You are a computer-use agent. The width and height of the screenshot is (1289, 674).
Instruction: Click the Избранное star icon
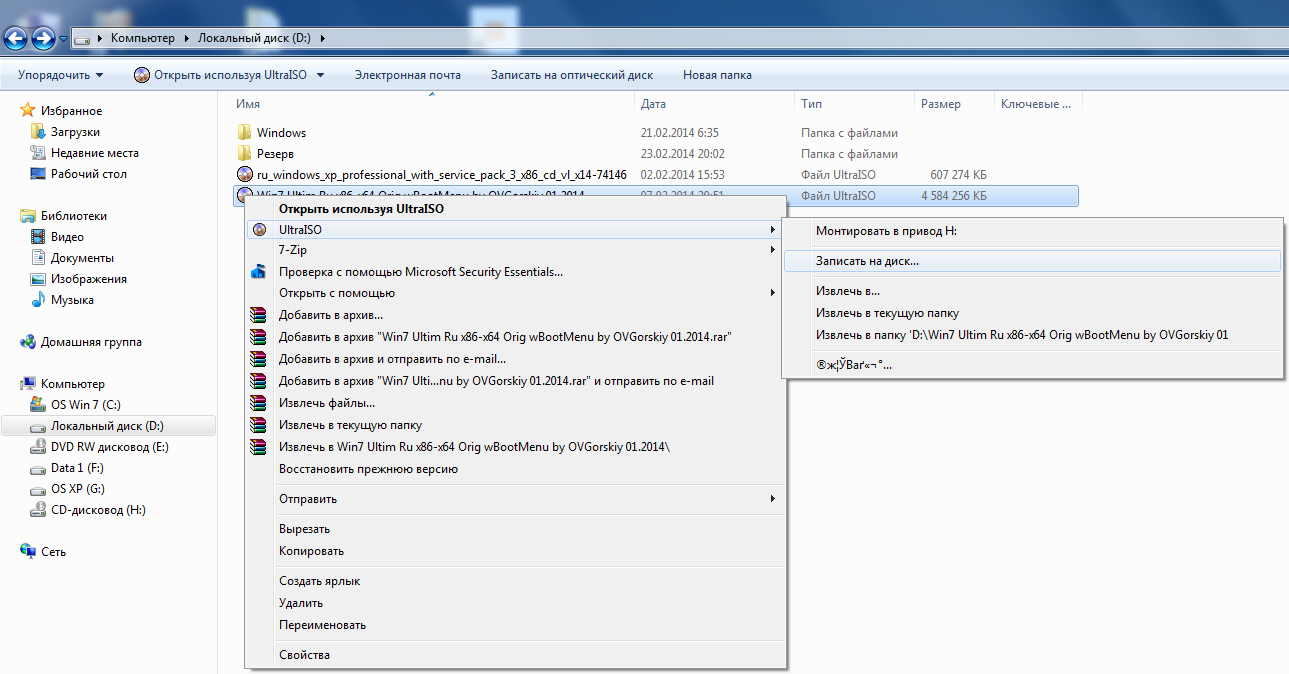coord(28,111)
